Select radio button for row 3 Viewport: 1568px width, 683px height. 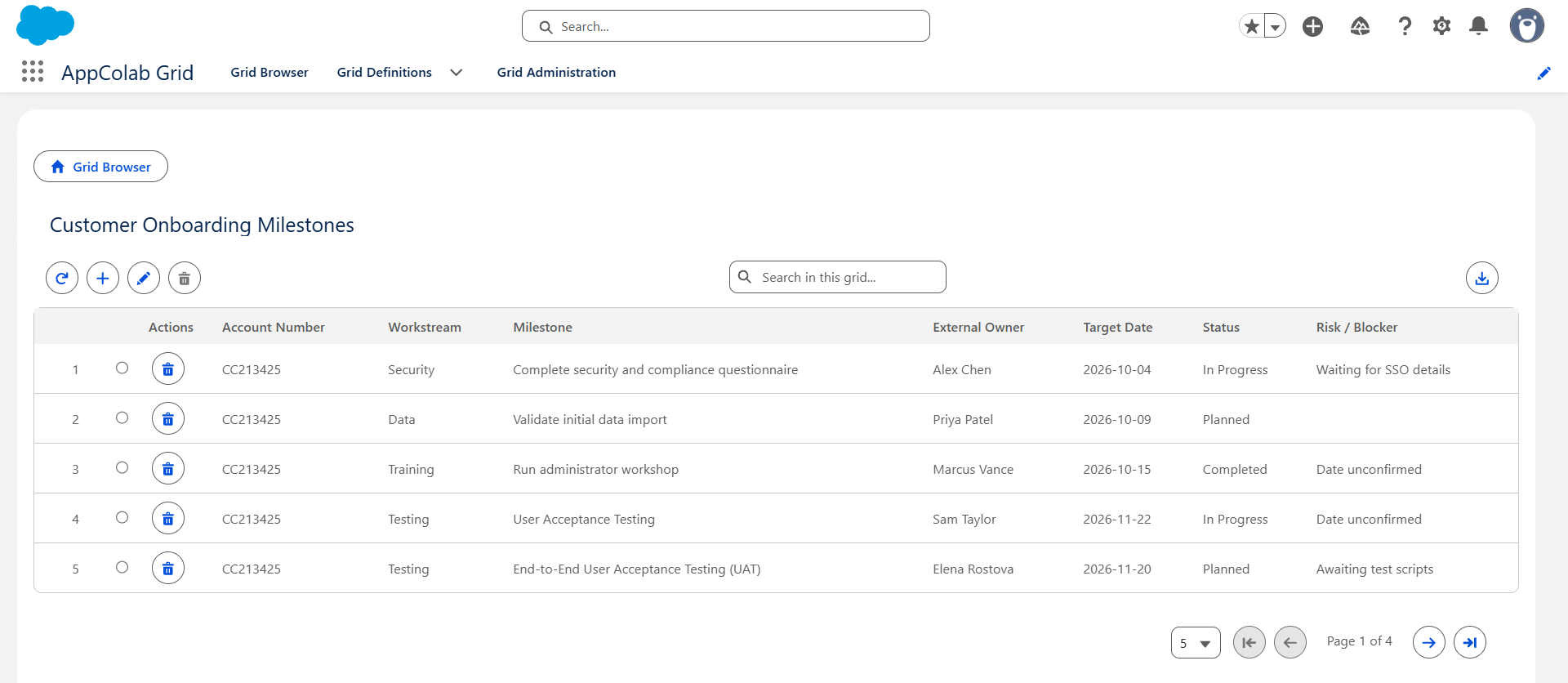click(122, 468)
